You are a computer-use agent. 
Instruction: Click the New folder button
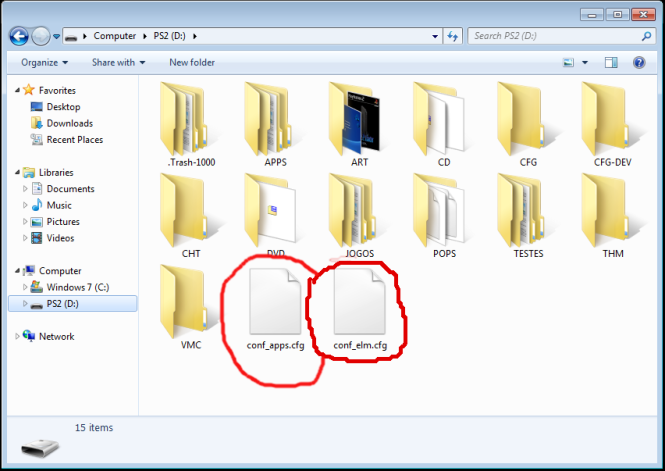point(192,62)
